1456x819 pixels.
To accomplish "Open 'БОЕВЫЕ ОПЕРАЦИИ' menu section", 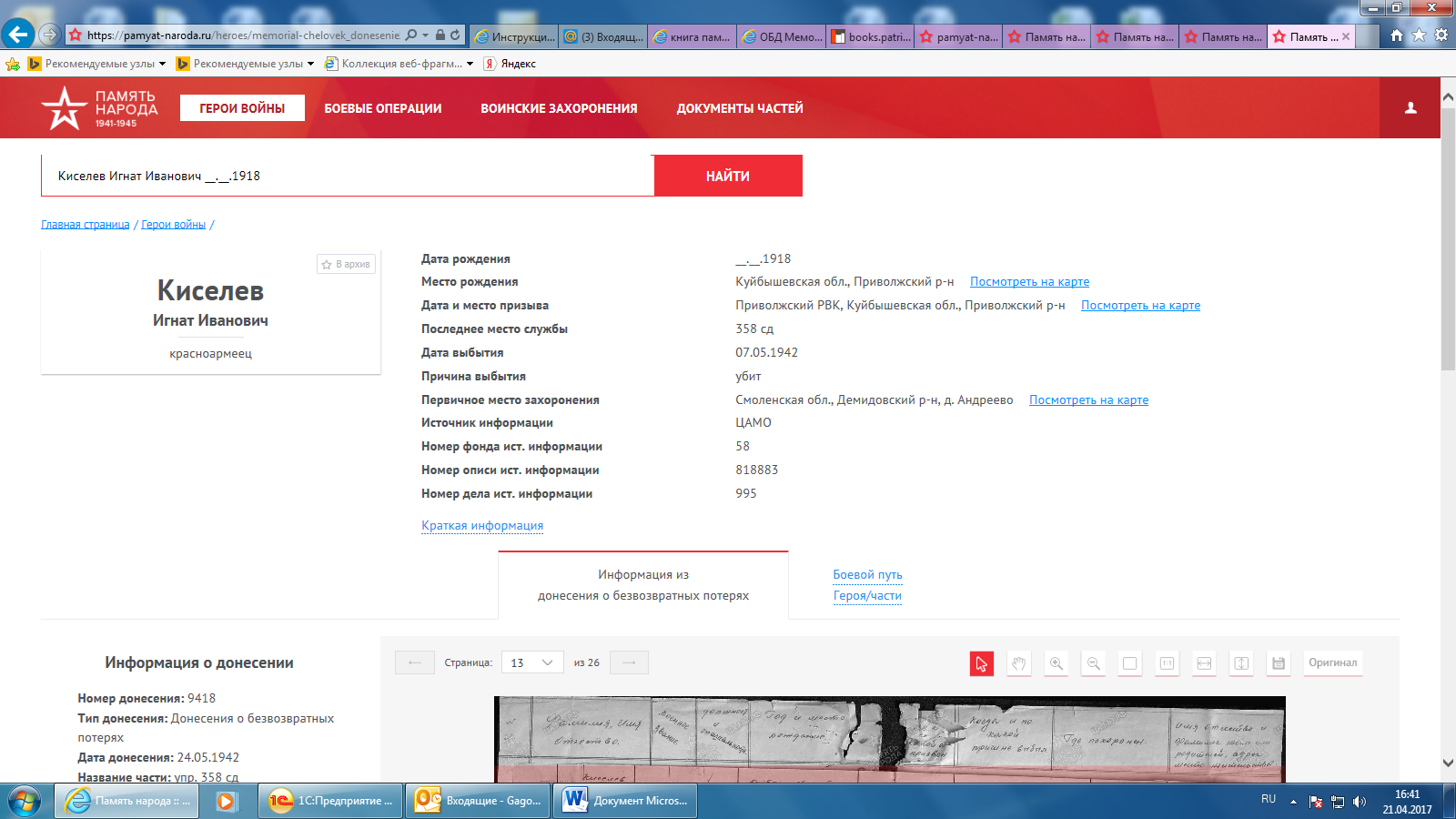I will 382,108.
